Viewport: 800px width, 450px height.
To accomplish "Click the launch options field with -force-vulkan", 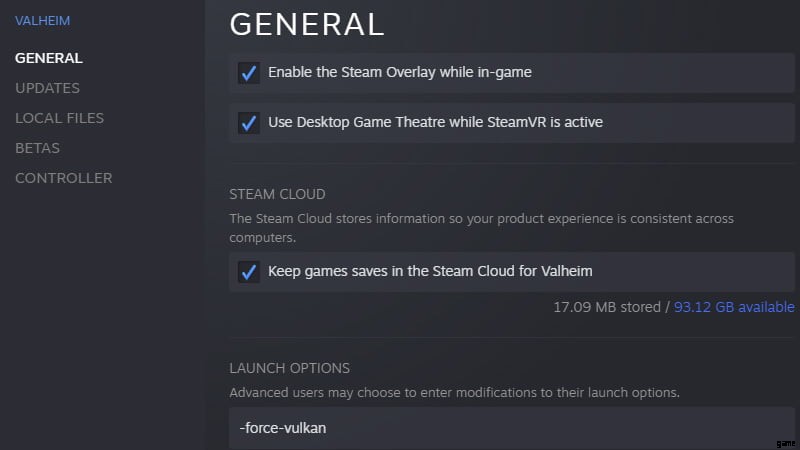I will 510,428.
